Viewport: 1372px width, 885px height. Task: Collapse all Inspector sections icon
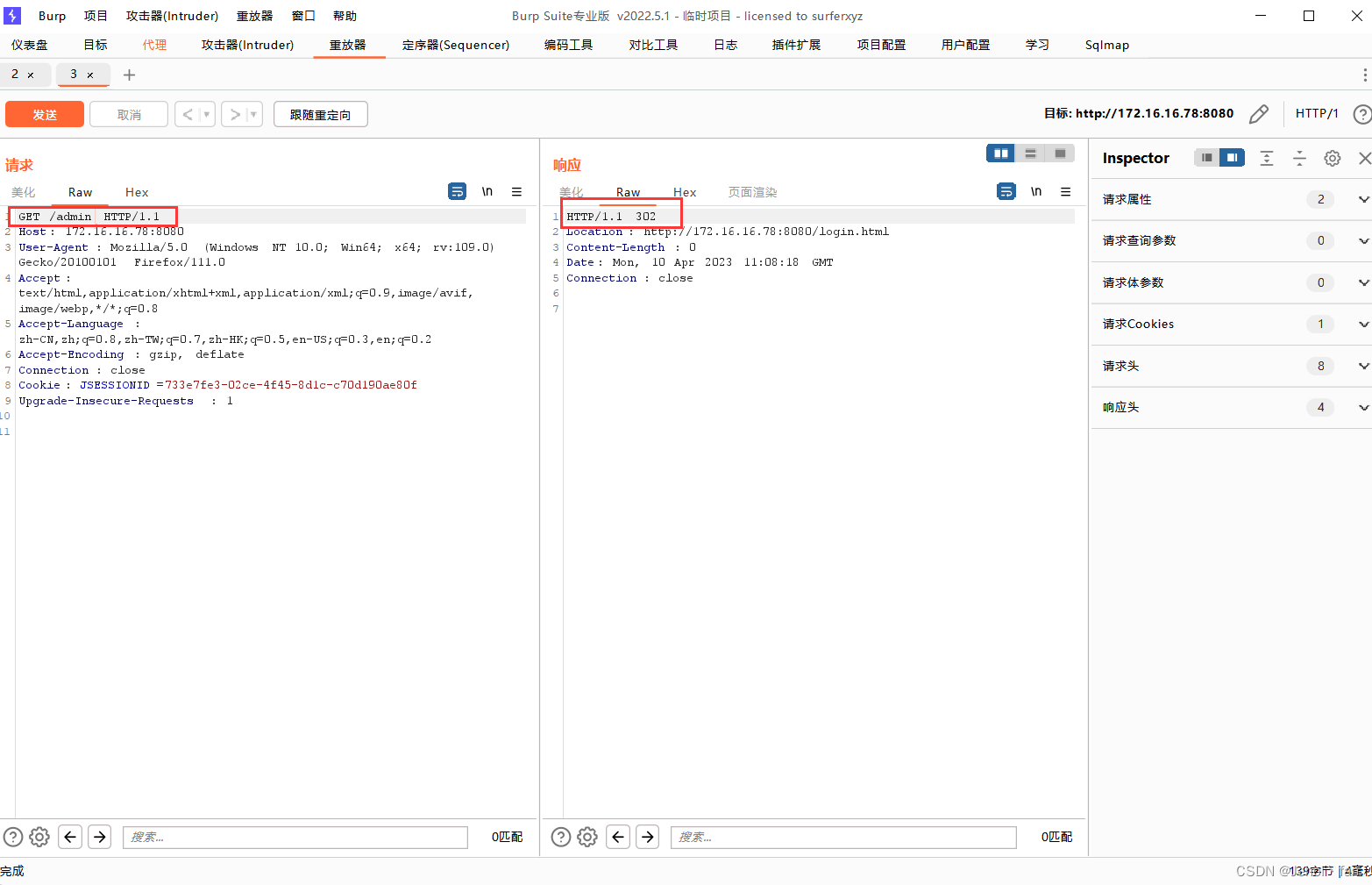tap(1299, 158)
